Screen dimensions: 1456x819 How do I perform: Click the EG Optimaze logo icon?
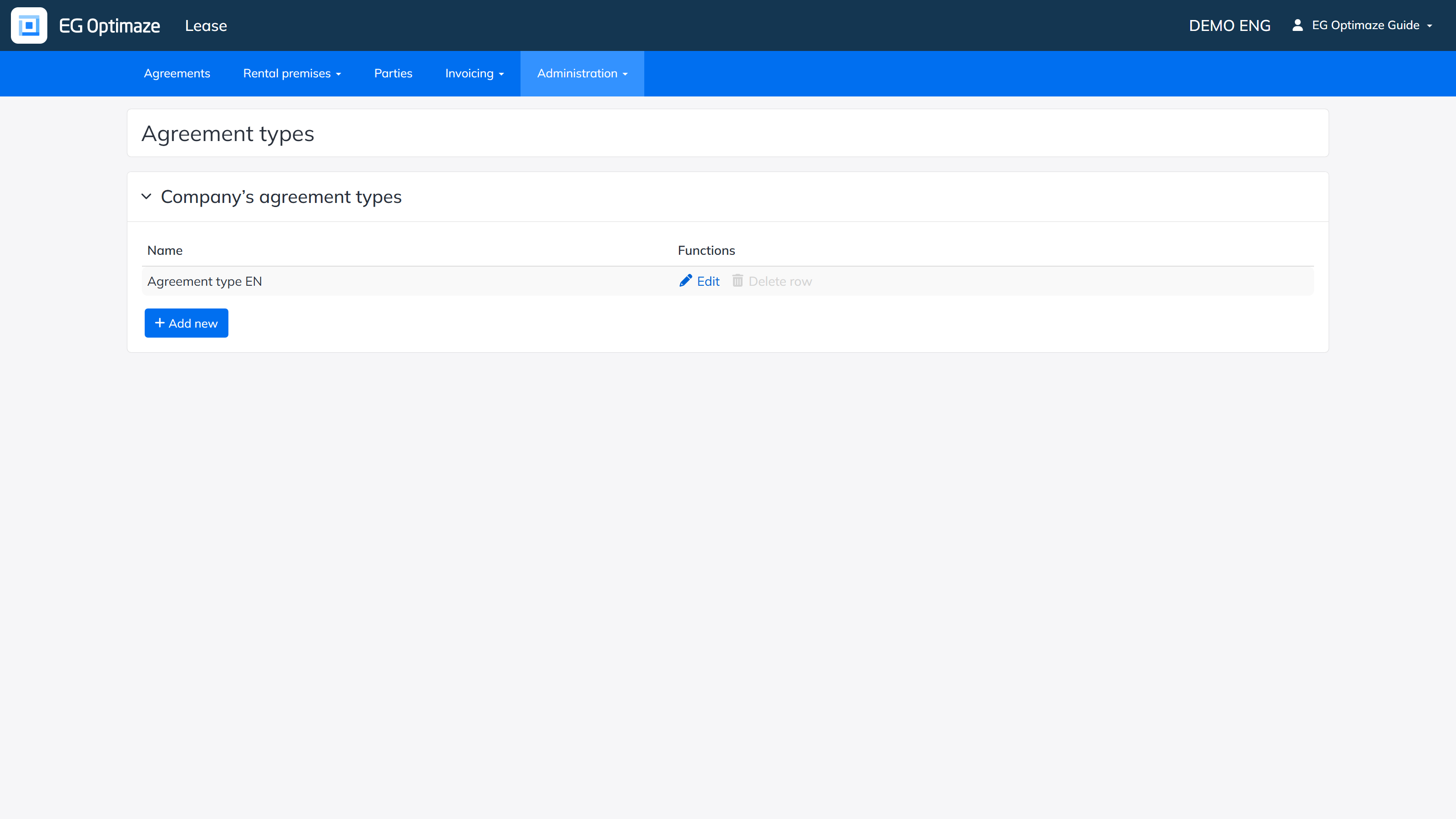click(x=29, y=25)
